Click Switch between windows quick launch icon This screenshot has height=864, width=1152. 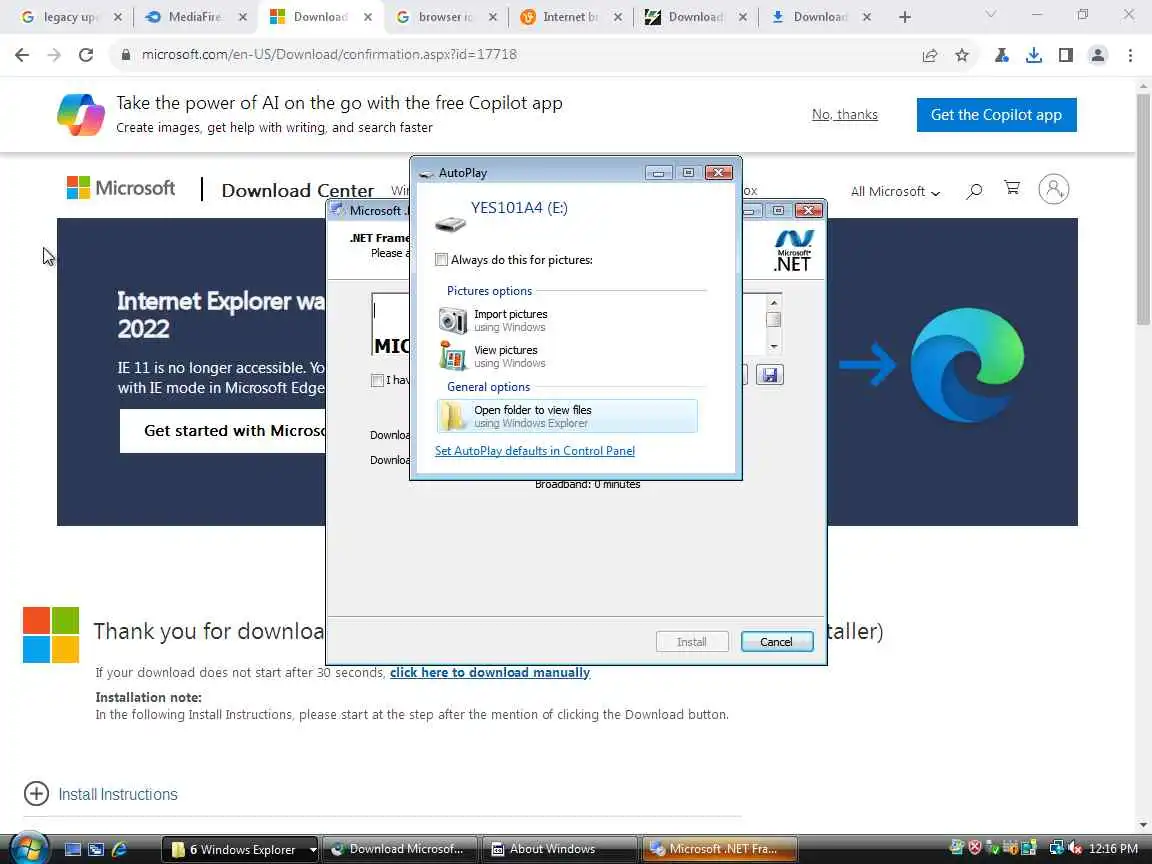click(x=96, y=849)
